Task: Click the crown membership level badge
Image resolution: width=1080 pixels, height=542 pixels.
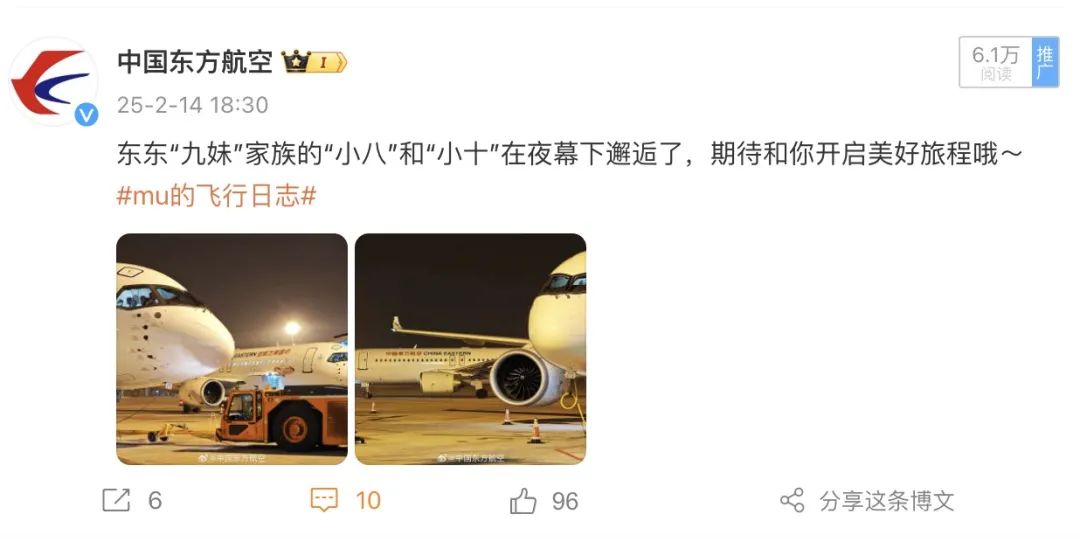Action: point(315,62)
